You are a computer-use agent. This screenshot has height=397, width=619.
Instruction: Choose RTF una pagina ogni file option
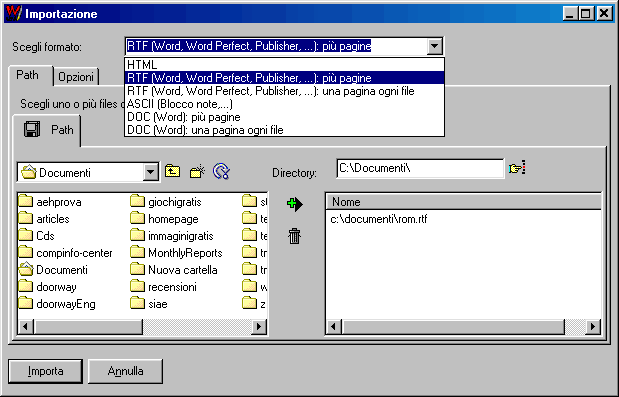pos(284,91)
